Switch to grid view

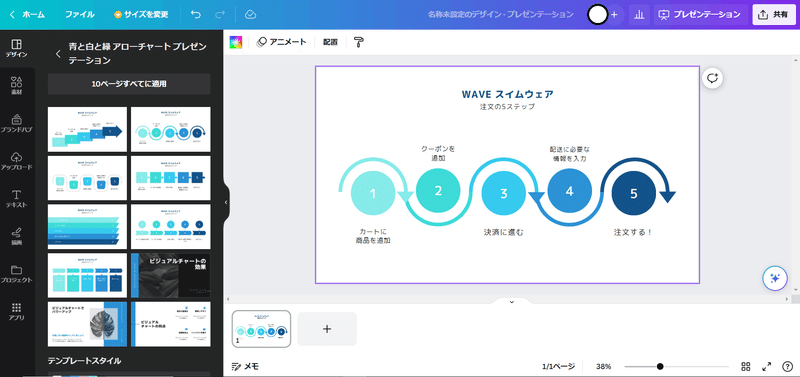click(x=746, y=366)
